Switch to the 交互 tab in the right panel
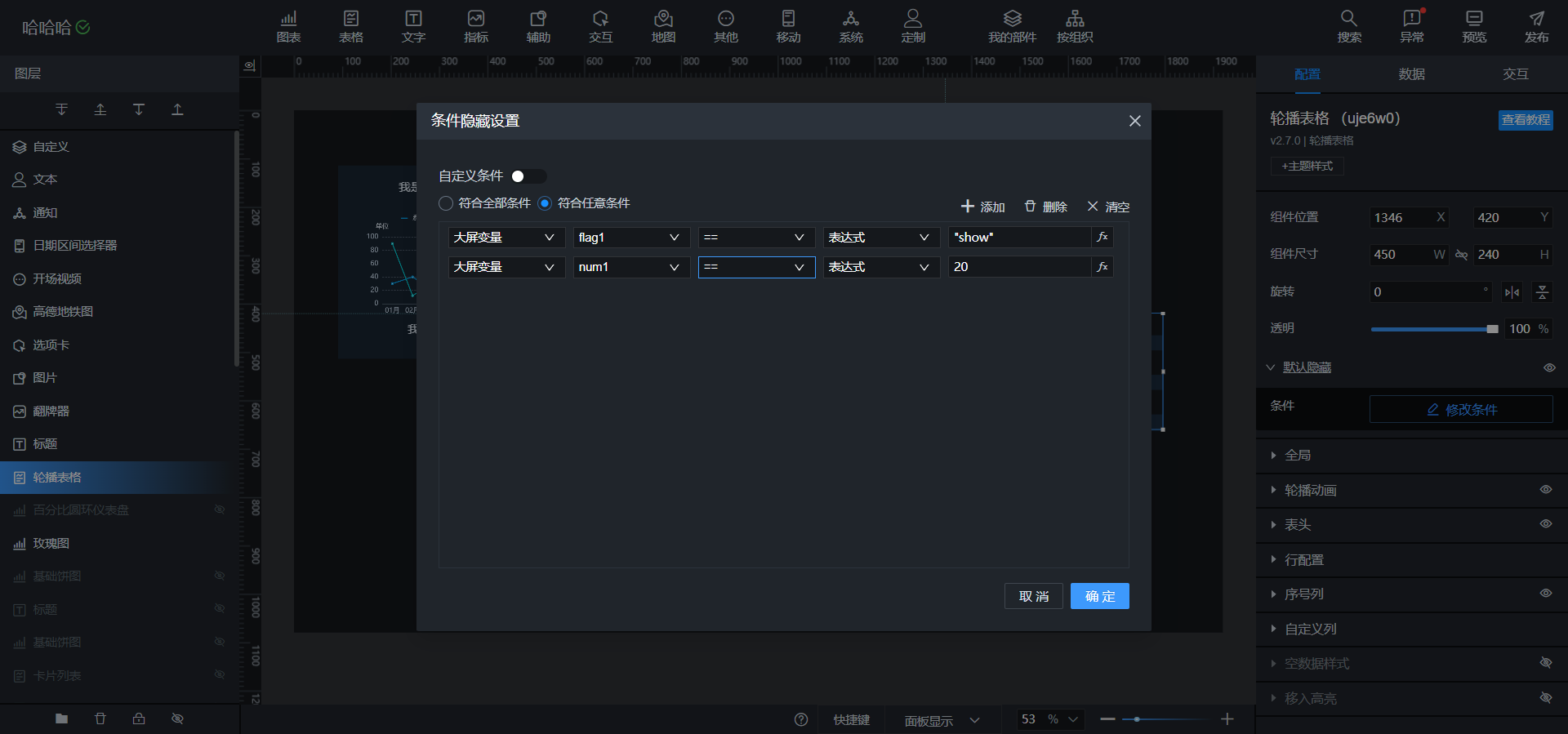The image size is (1568, 734). [x=1516, y=74]
